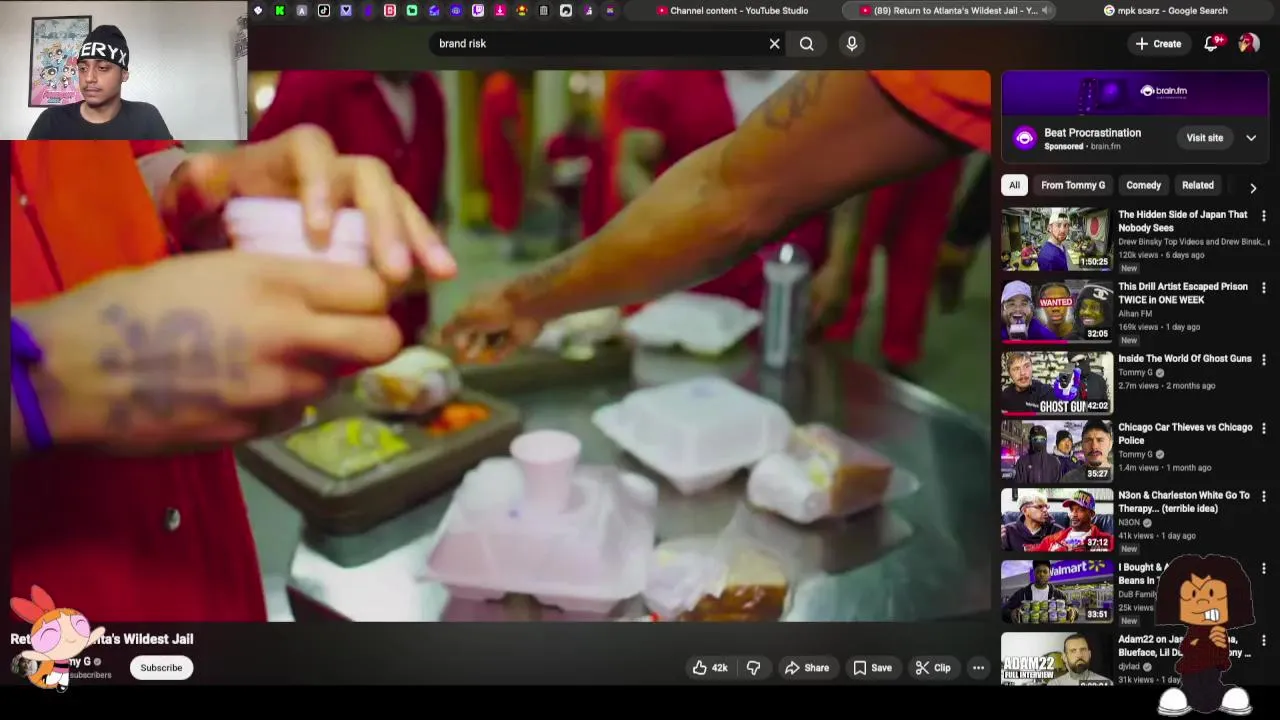The width and height of the screenshot is (1280, 720).
Task: Select the Related filter chip
Action: tap(1197, 185)
